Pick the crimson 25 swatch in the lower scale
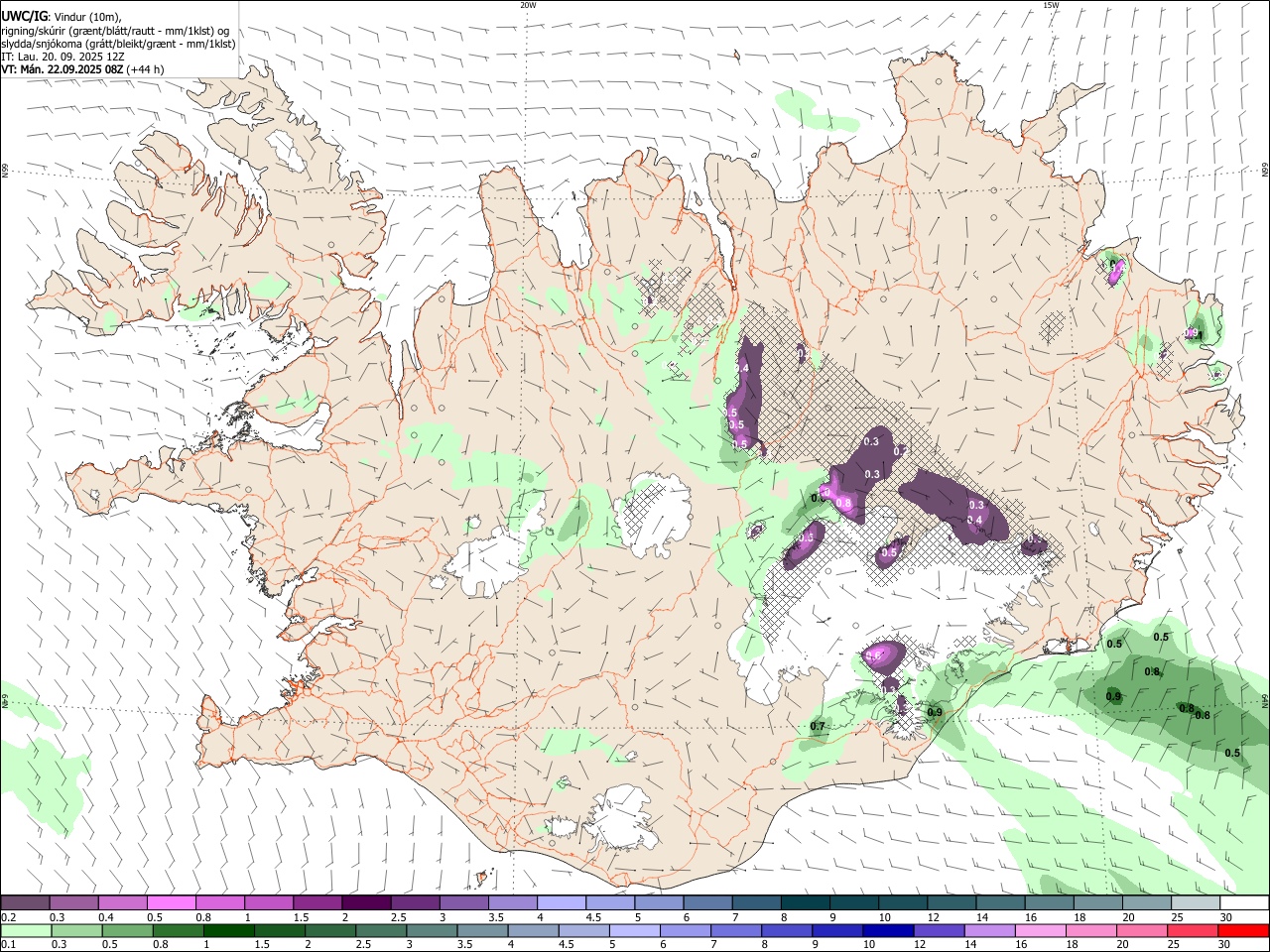The width and height of the screenshot is (1270, 952). click(x=1194, y=930)
